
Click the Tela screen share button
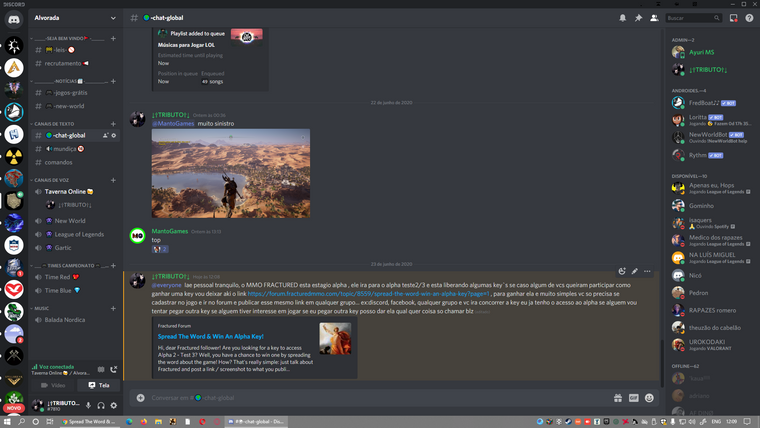(x=98, y=385)
